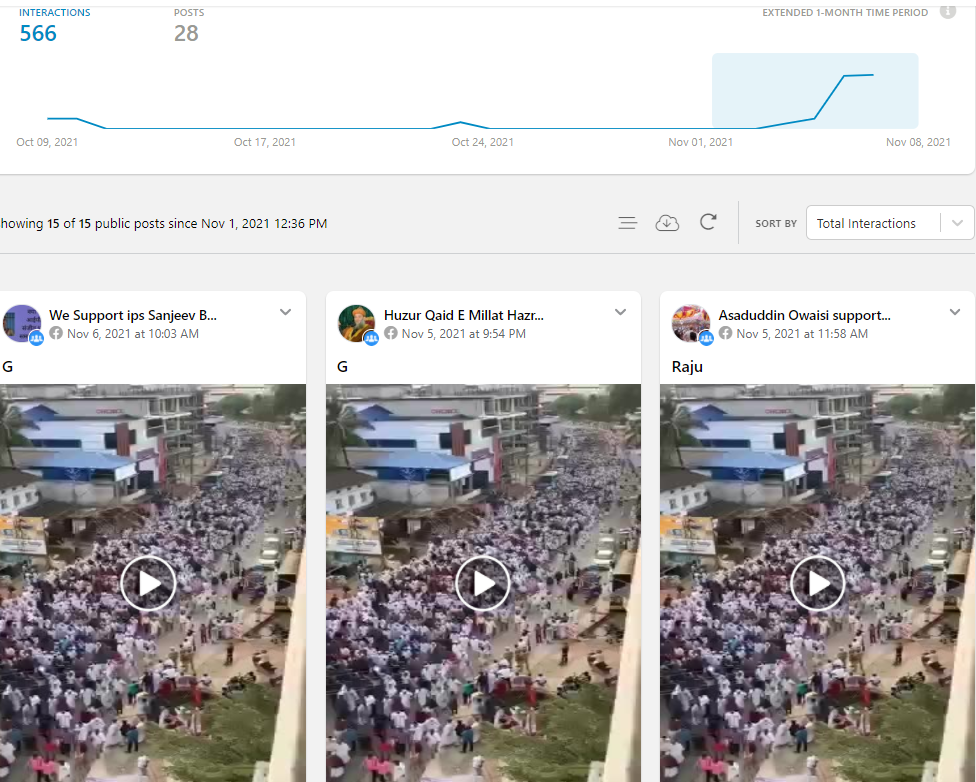The height and width of the screenshot is (782, 976).
Task: Click the info icon beside Extended time period
Action: pyautogui.click(x=947, y=12)
